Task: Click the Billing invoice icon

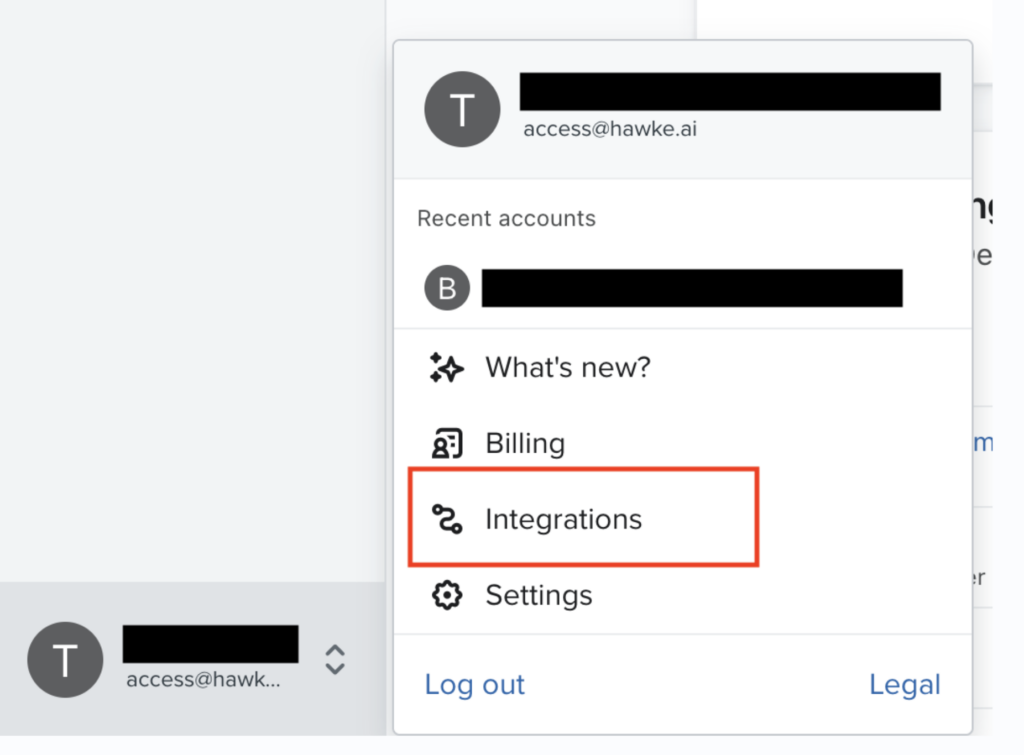Action: point(447,443)
